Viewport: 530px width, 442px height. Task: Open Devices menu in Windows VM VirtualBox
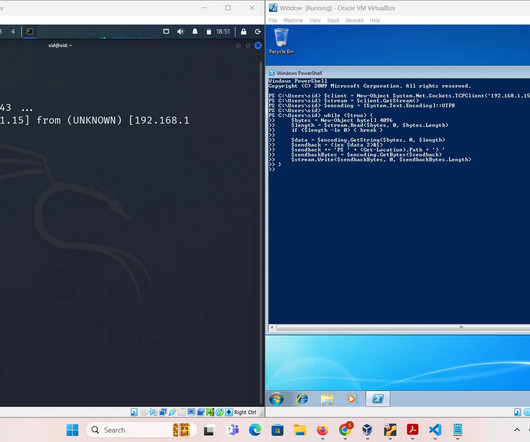[x=354, y=20]
